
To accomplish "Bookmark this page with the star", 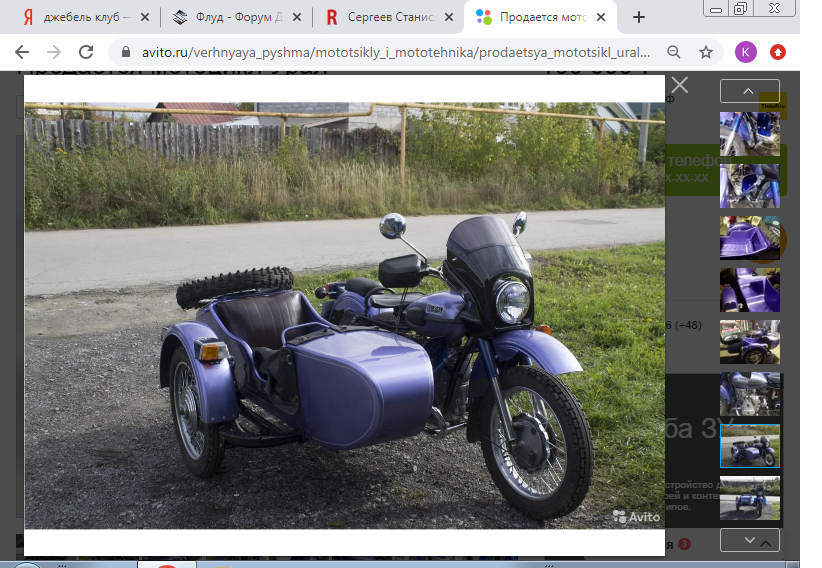I will [x=706, y=52].
